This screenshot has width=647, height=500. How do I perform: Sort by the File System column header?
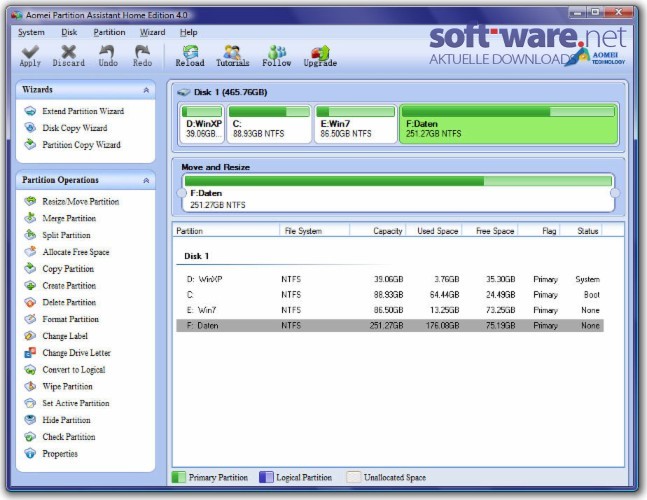point(314,231)
